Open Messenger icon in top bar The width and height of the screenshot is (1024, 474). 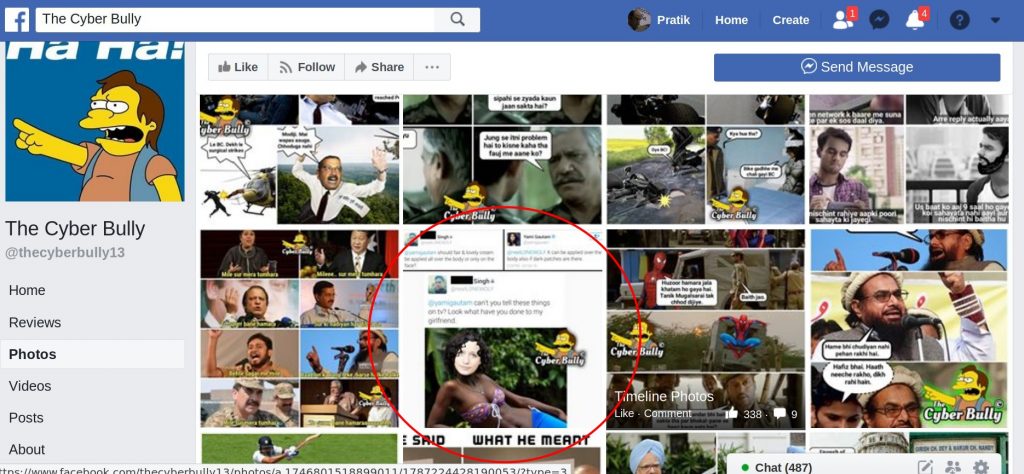880,20
